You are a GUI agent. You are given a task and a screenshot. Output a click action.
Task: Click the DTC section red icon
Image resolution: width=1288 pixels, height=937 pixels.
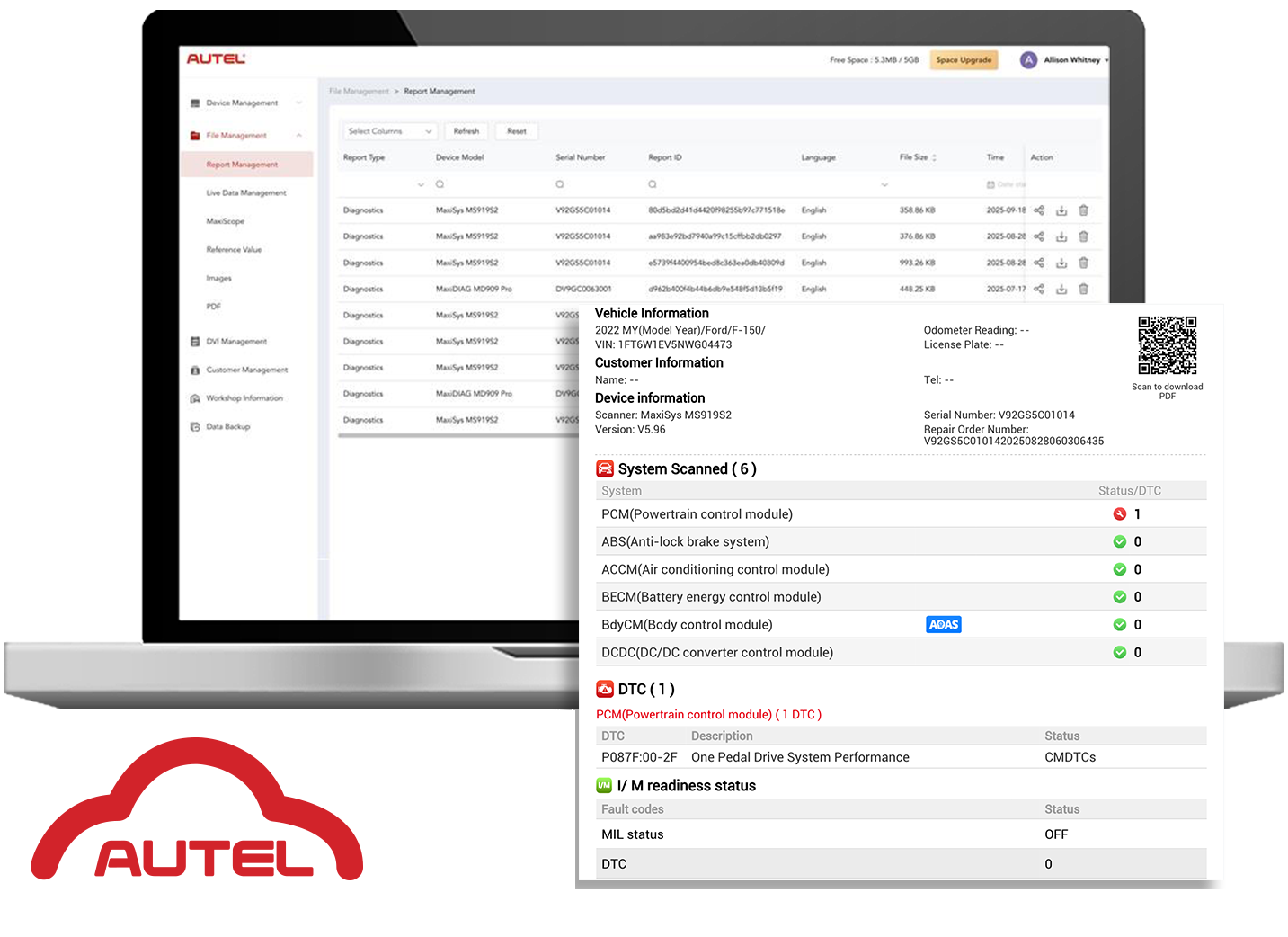pos(605,689)
